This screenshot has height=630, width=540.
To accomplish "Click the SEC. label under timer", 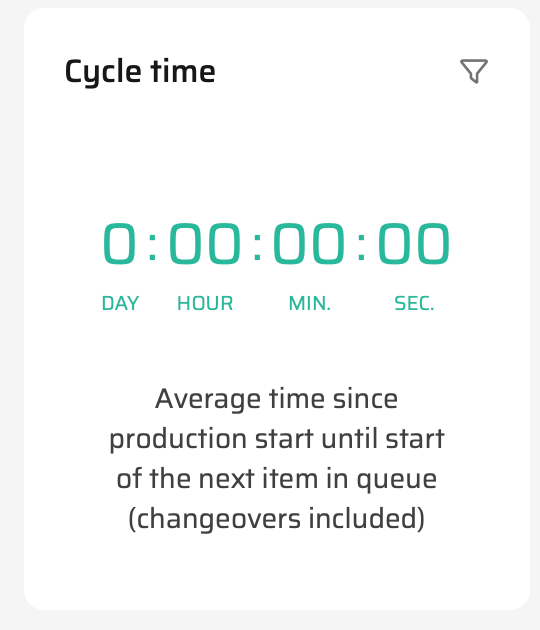I will click(x=414, y=303).
